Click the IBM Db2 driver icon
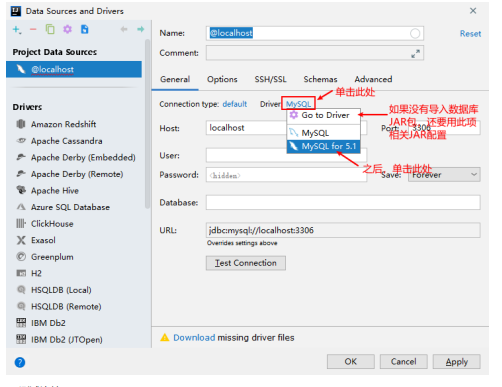 click(x=21, y=323)
